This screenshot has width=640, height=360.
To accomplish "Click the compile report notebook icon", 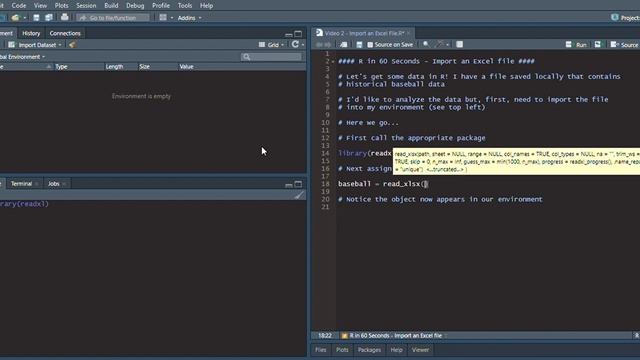I will tap(460, 44).
